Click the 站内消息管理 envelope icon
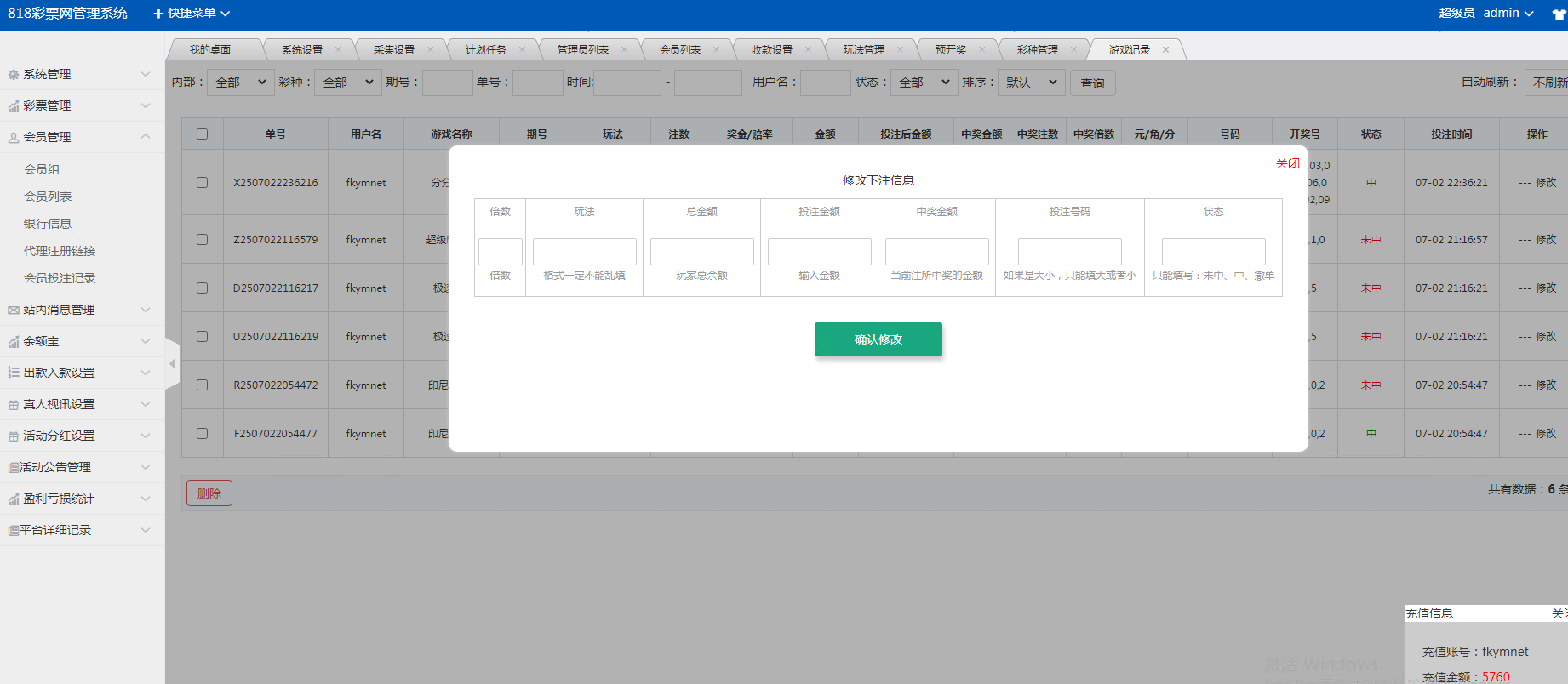Screen dimensions: 1568x684 click(14, 311)
